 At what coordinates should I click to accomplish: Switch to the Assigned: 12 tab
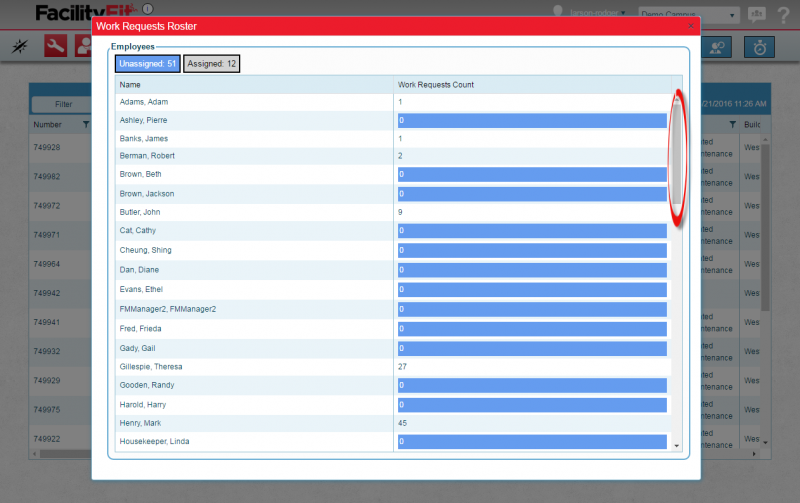pyautogui.click(x=211, y=64)
